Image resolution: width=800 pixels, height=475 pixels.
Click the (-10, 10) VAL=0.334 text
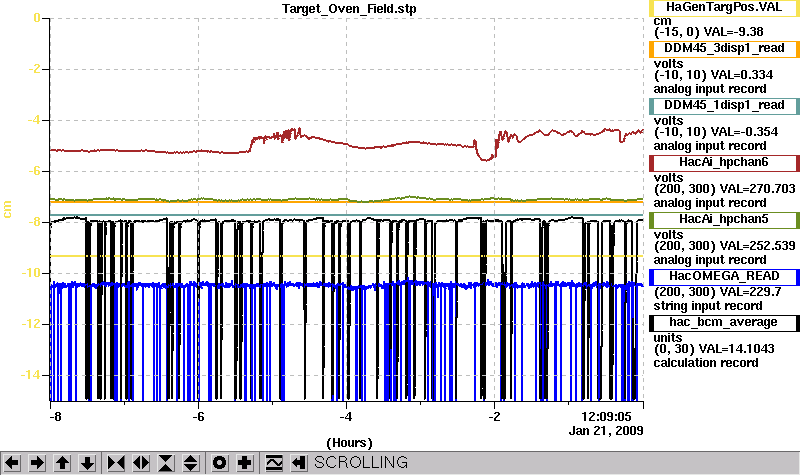tap(713, 75)
